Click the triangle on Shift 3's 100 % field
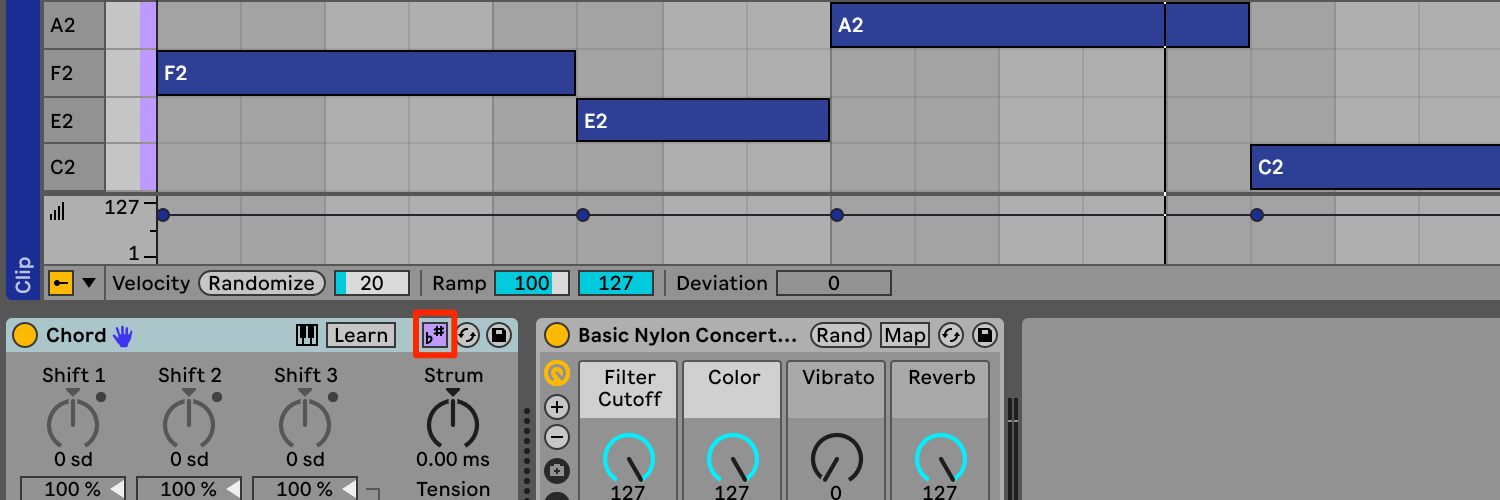 coord(349,489)
